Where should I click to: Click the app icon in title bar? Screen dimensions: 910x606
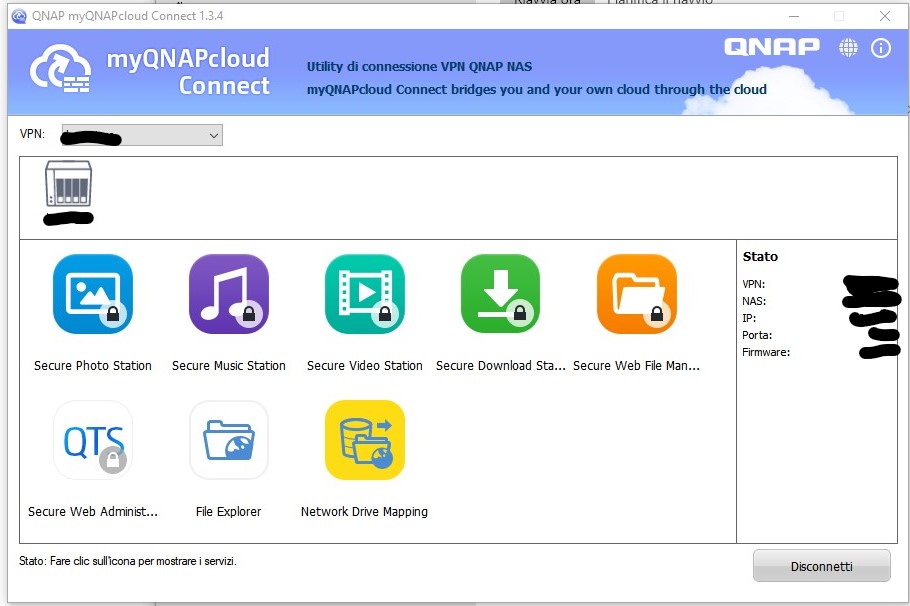pos(18,16)
